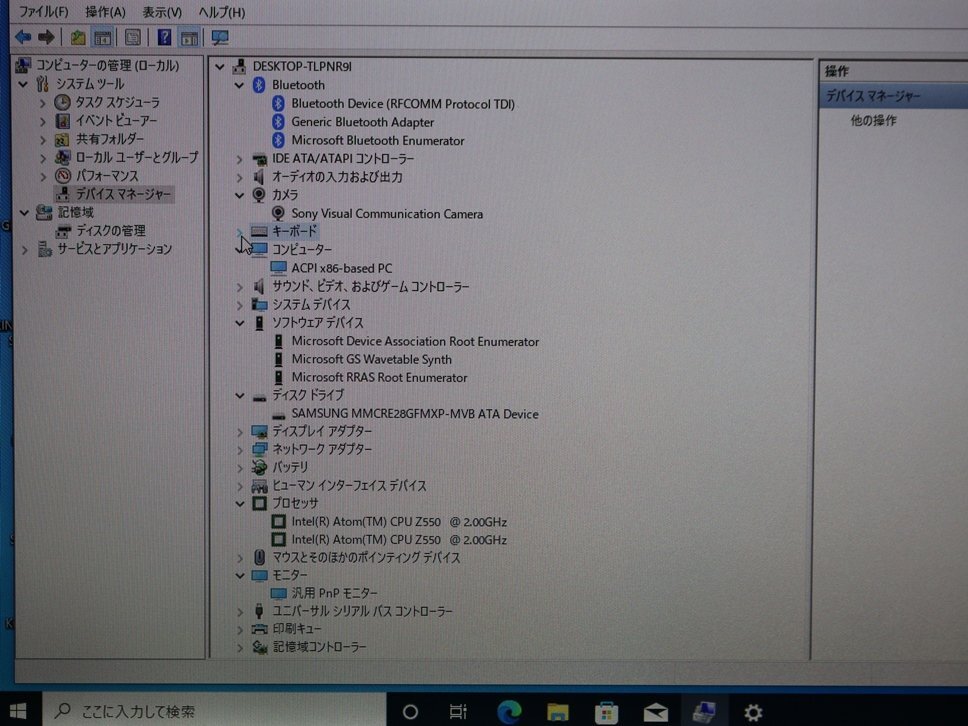Image resolution: width=968 pixels, height=726 pixels.
Task: Select 記憶域コントローラー category
Action: [x=319, y=647]
